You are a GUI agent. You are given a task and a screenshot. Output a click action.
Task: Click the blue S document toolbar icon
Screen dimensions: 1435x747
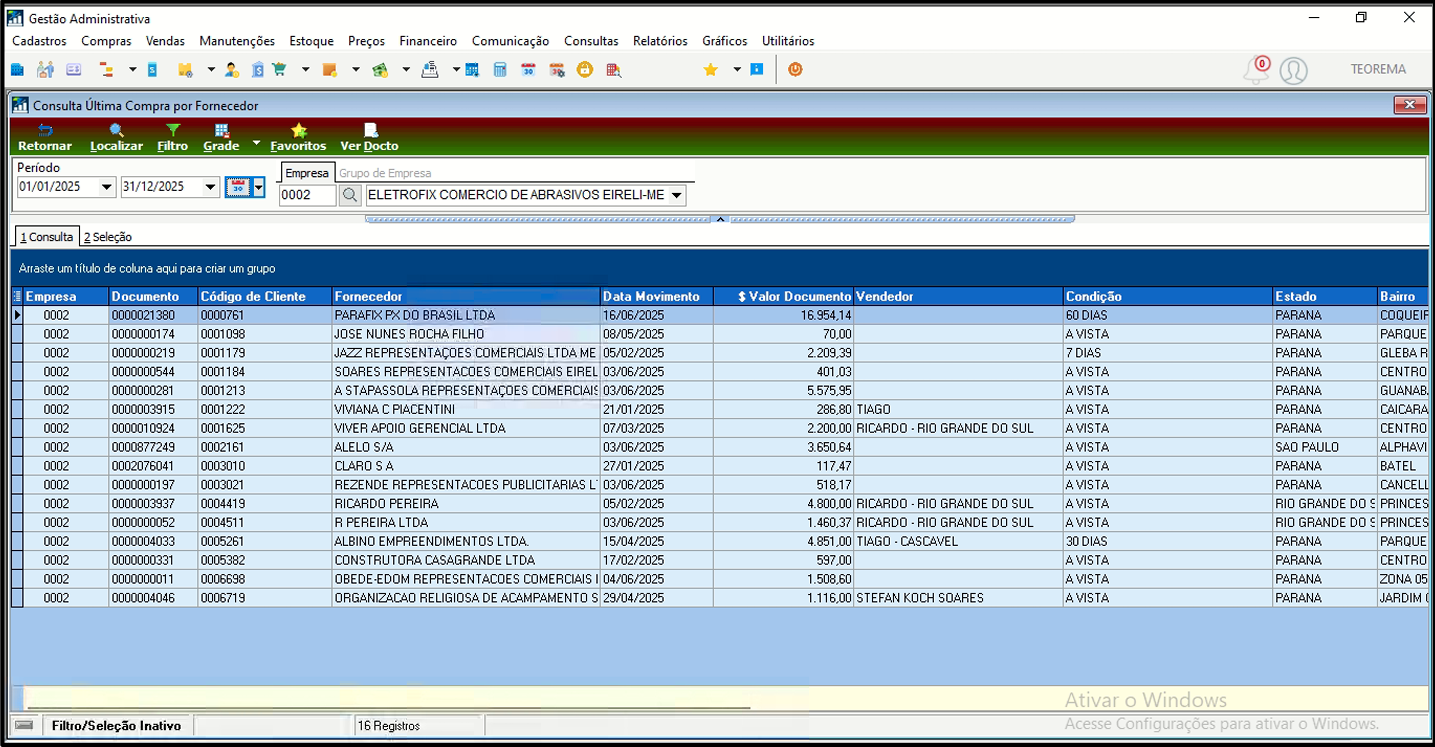pyautogui.click(x=153, y=70)
